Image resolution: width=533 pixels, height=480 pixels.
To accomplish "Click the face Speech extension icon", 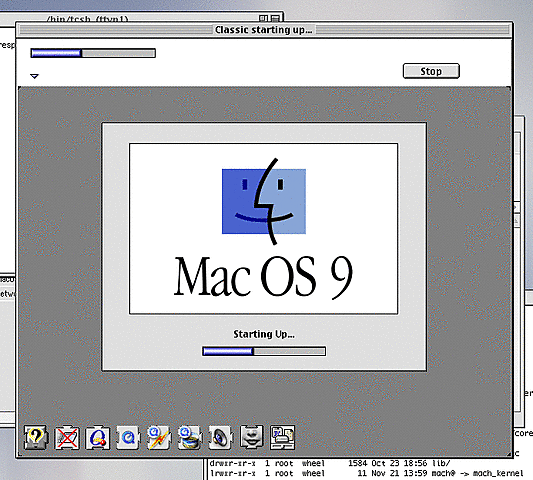I will (x=251, y=437).
